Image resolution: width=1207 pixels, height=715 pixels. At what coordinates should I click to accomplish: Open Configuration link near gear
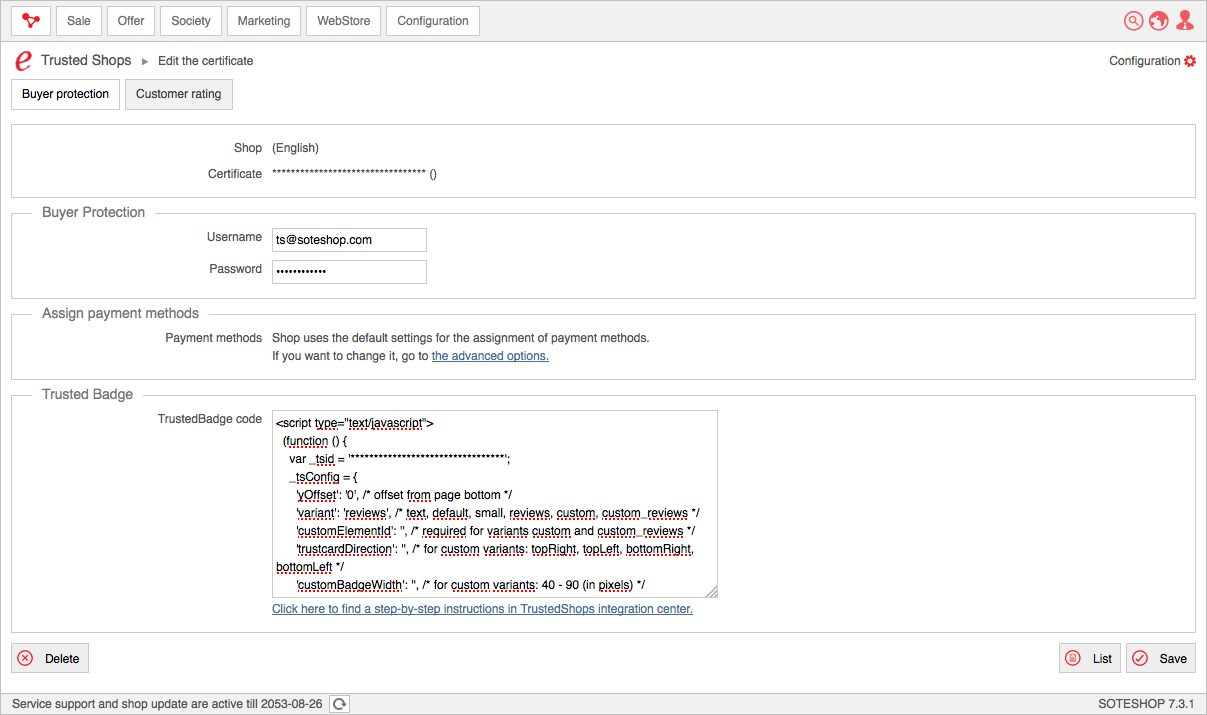1145,61
